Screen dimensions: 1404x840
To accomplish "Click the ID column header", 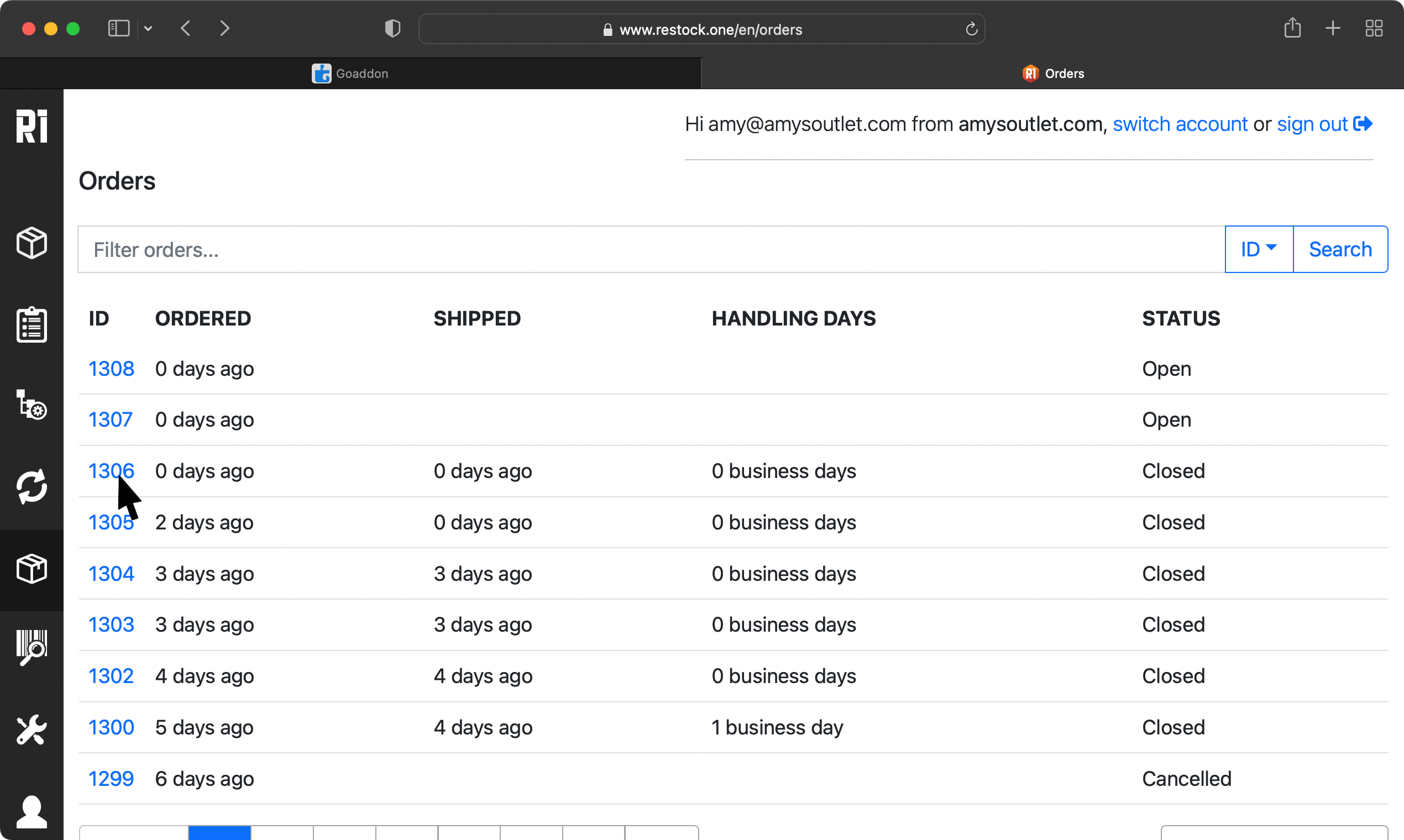I will [x=99, y=319].
